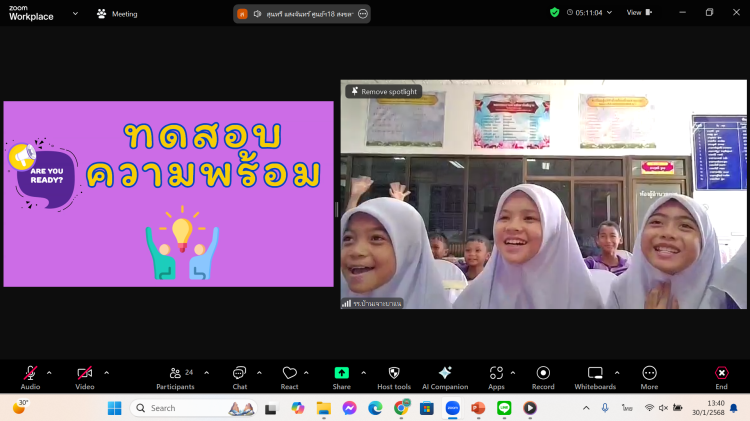Open the clock and date 13:40
The height and width of the screenshot is (421, 750).
click(x=708, y=408)
